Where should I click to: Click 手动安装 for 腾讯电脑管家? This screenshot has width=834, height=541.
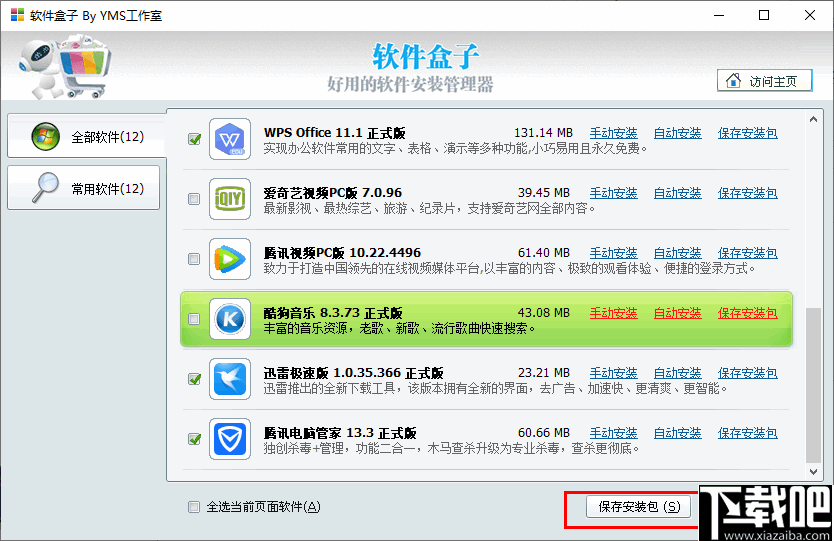[613, 434]
